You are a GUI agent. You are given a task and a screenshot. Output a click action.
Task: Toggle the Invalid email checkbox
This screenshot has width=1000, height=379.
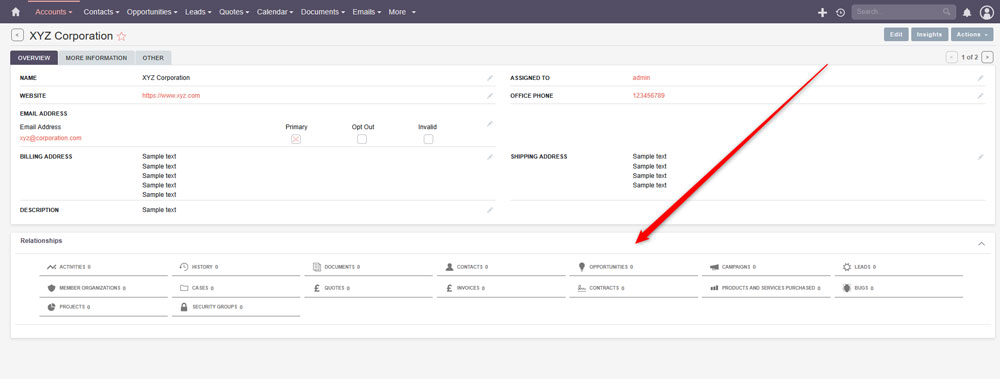[429, 139]
